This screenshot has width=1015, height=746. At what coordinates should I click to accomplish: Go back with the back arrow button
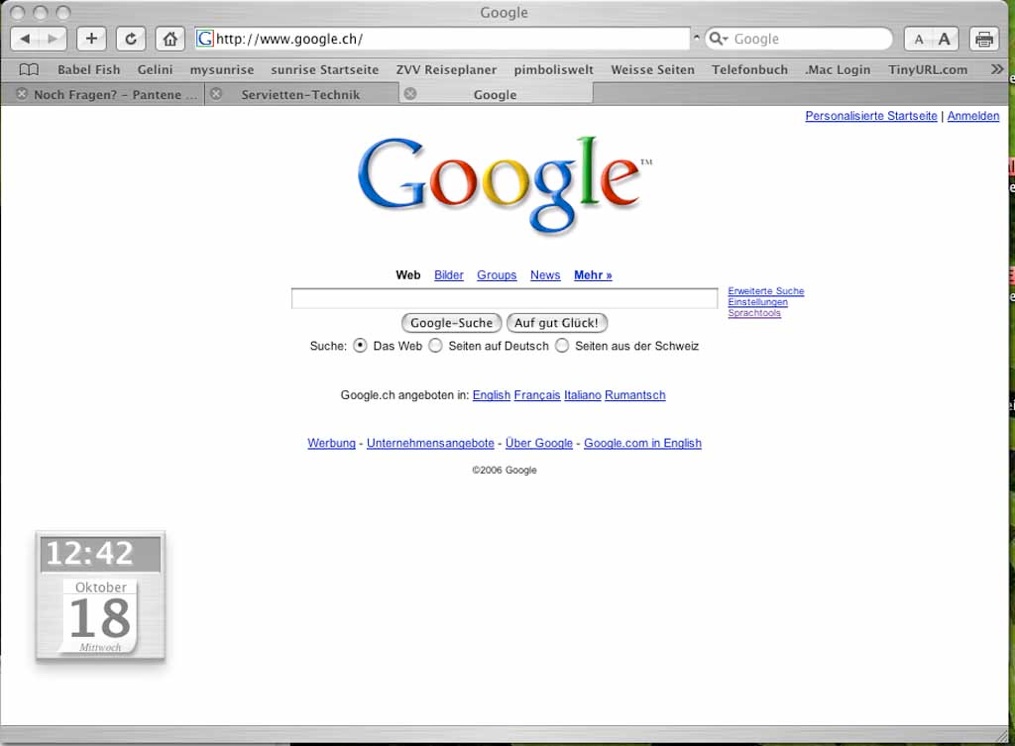coord(26,39)
